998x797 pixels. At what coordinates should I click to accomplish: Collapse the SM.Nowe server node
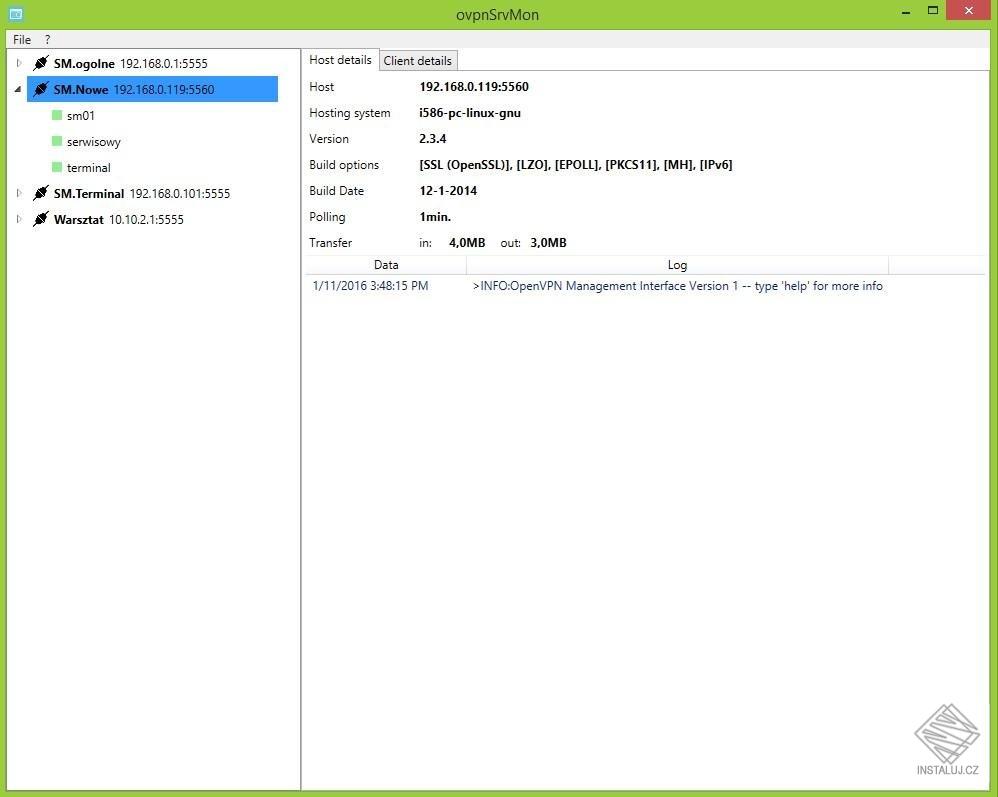(18, 89)
